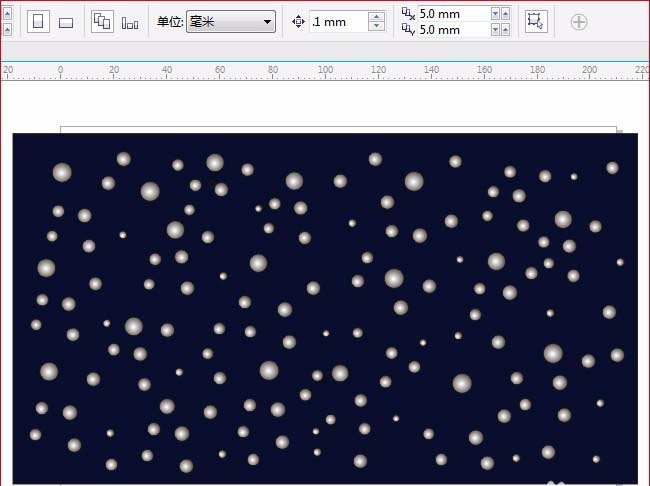650x486 pixels.
Task: Set page orientation to Portrait
Action: coord(38,22)
